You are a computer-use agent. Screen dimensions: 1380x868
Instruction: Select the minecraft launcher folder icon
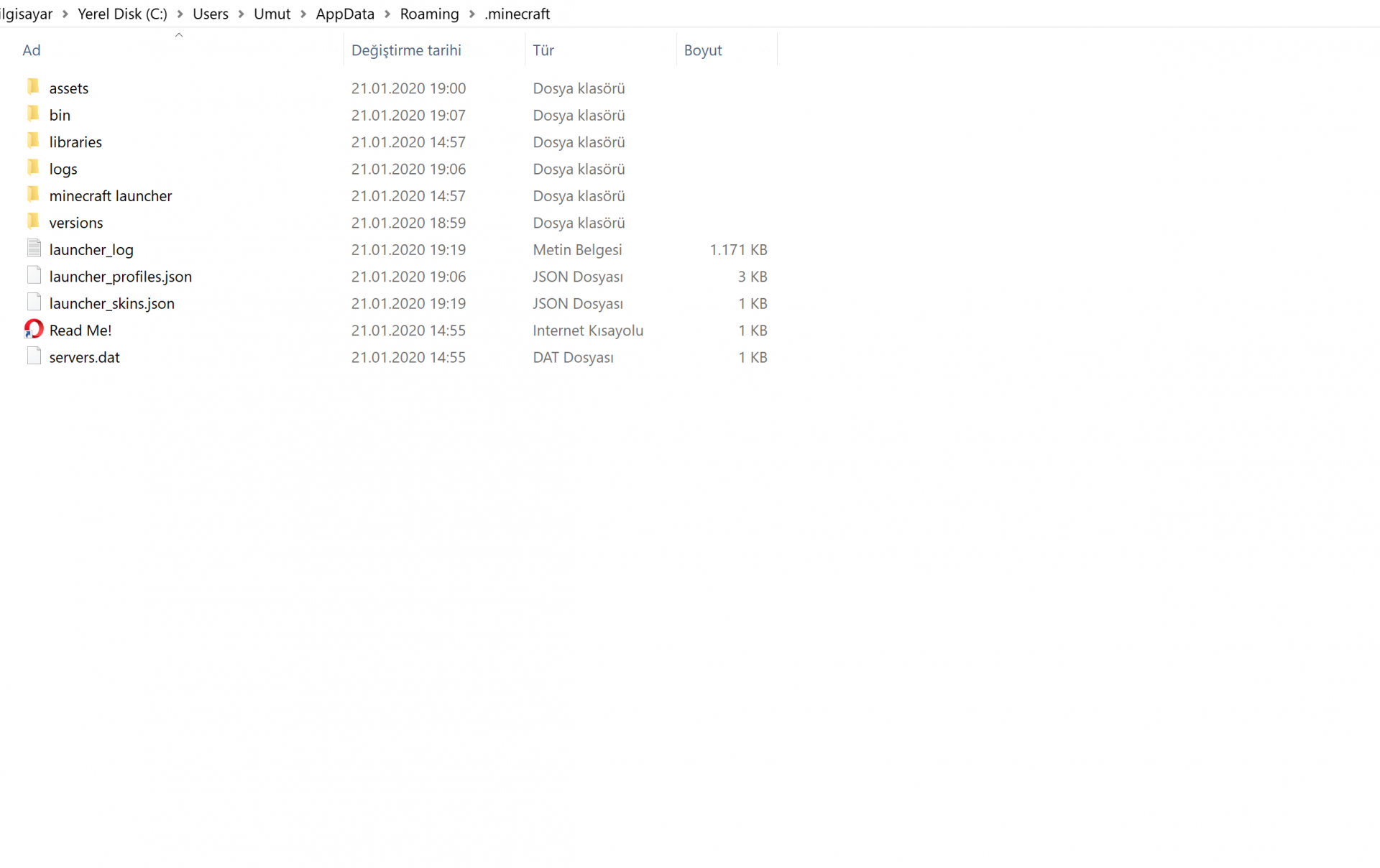pyautogui.click(x=33, y=195)
